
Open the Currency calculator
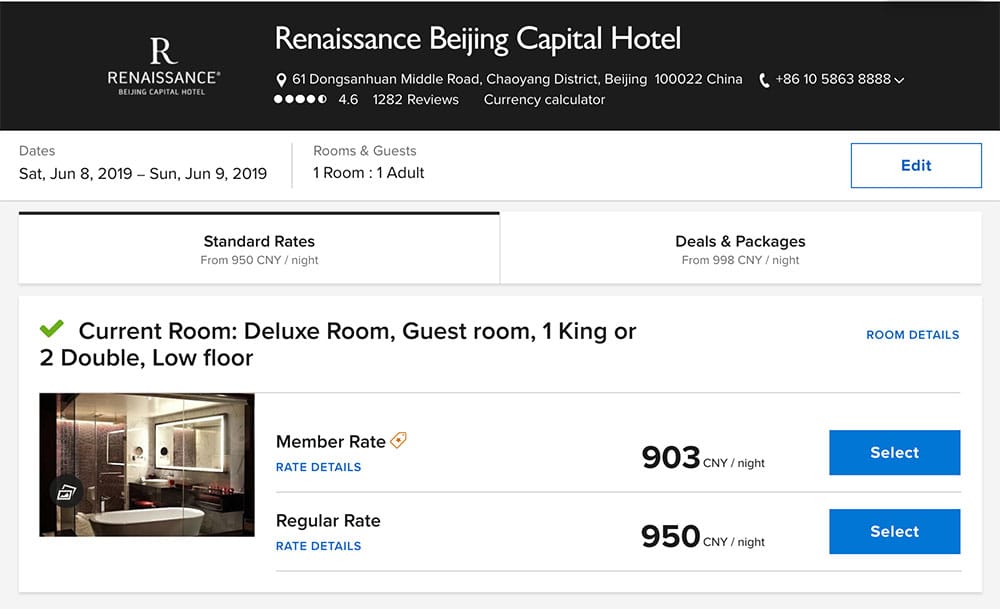(543, 100)
